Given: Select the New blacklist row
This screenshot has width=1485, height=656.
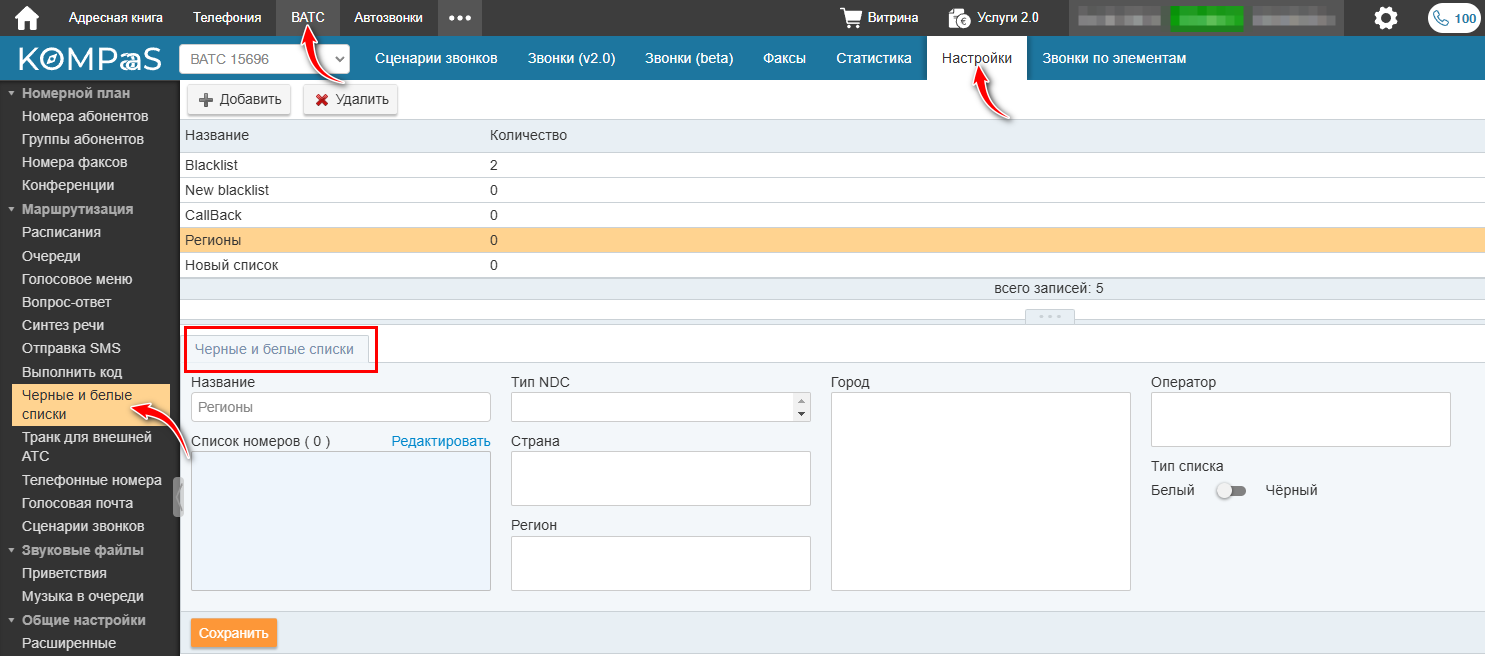Looking at the screenshot, I should pyautogui.click(x=832, y=190).
